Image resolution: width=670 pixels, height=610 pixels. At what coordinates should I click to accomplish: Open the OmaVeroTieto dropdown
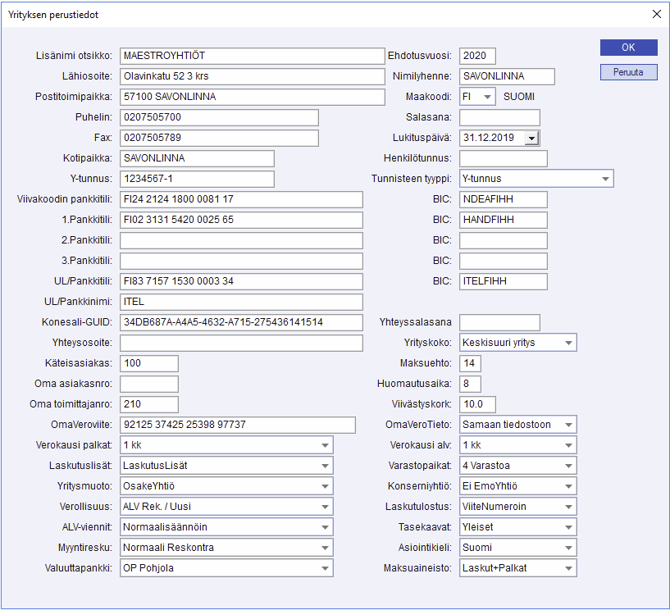click(568, 425)
